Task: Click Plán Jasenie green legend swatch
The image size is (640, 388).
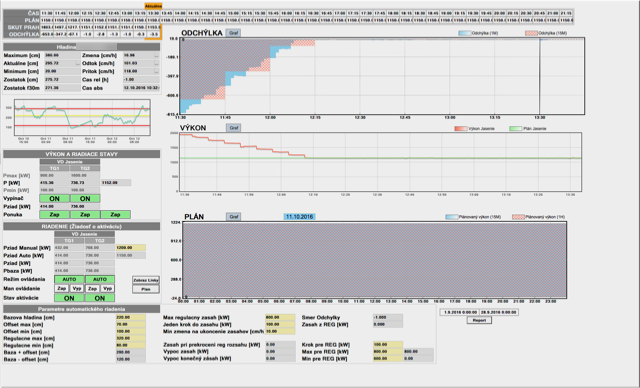Action: point(516,129)
